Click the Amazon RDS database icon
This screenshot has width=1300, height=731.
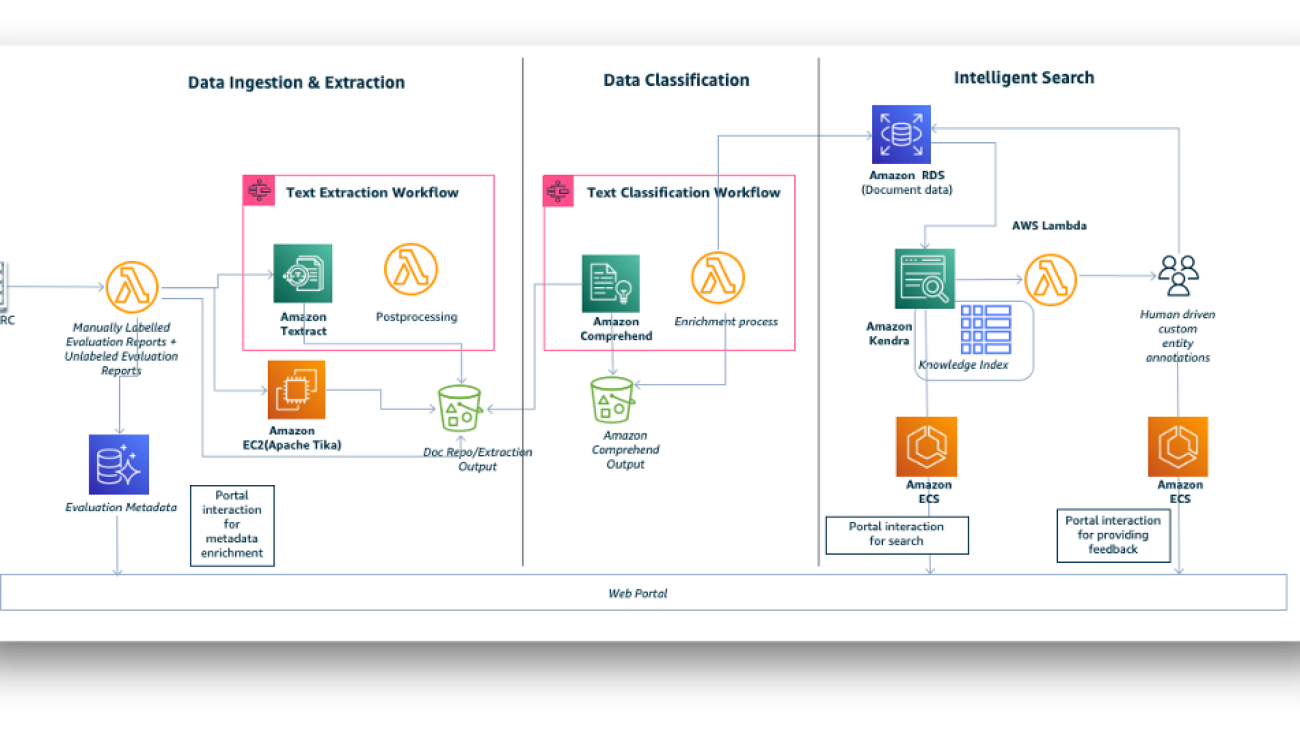(901, 134)
